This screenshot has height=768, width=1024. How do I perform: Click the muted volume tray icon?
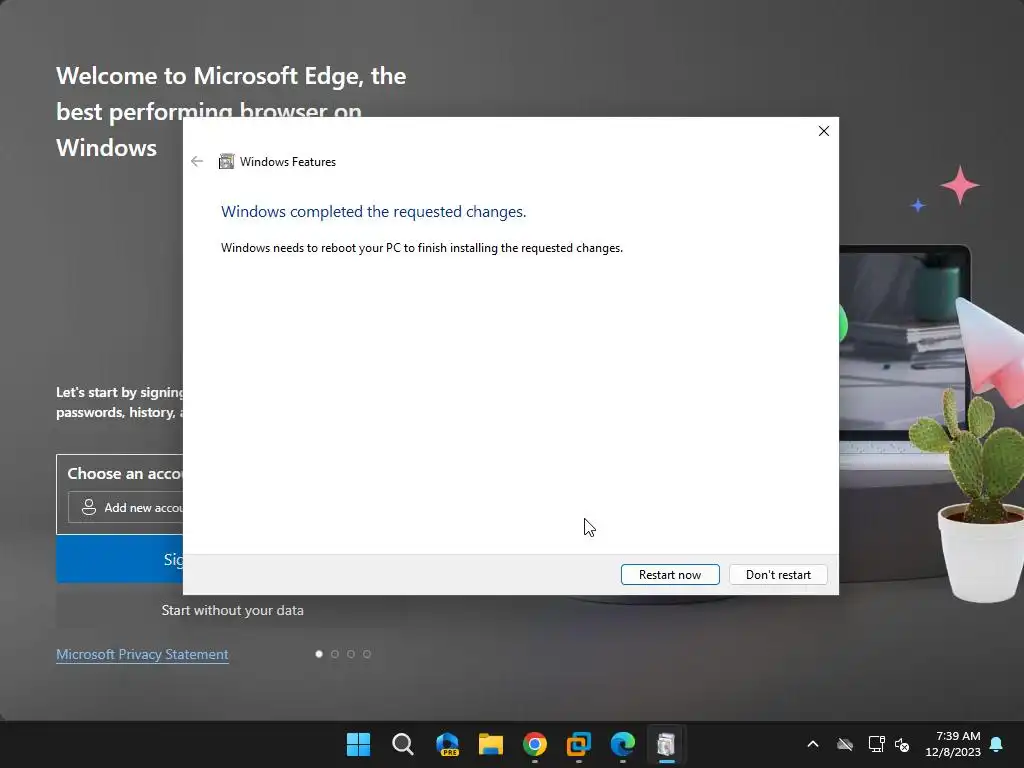click(903, 744)
